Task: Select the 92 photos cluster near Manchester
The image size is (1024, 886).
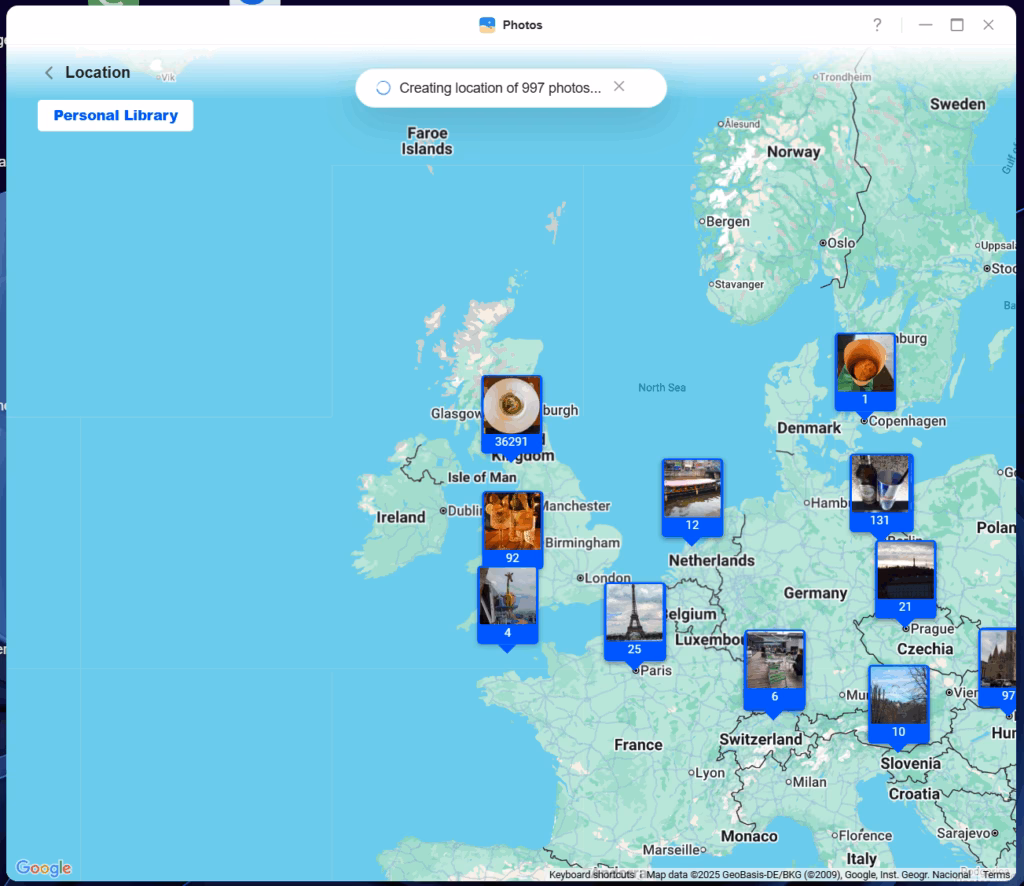Action: pos(512,527)
